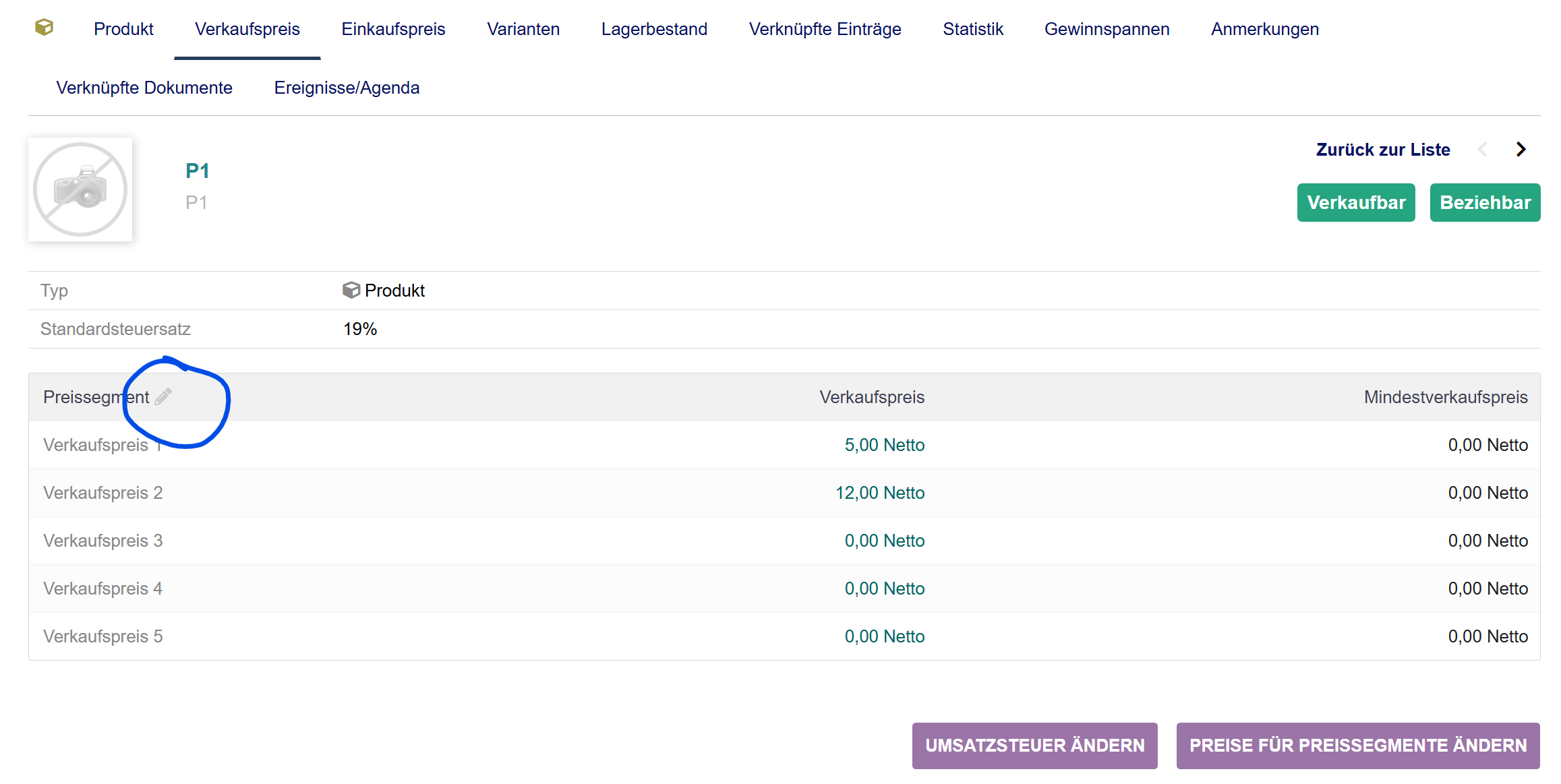Switch to the Lagerbestand tab
The width and height of the screenshot is (1561, 784).
tap(653, 29)
